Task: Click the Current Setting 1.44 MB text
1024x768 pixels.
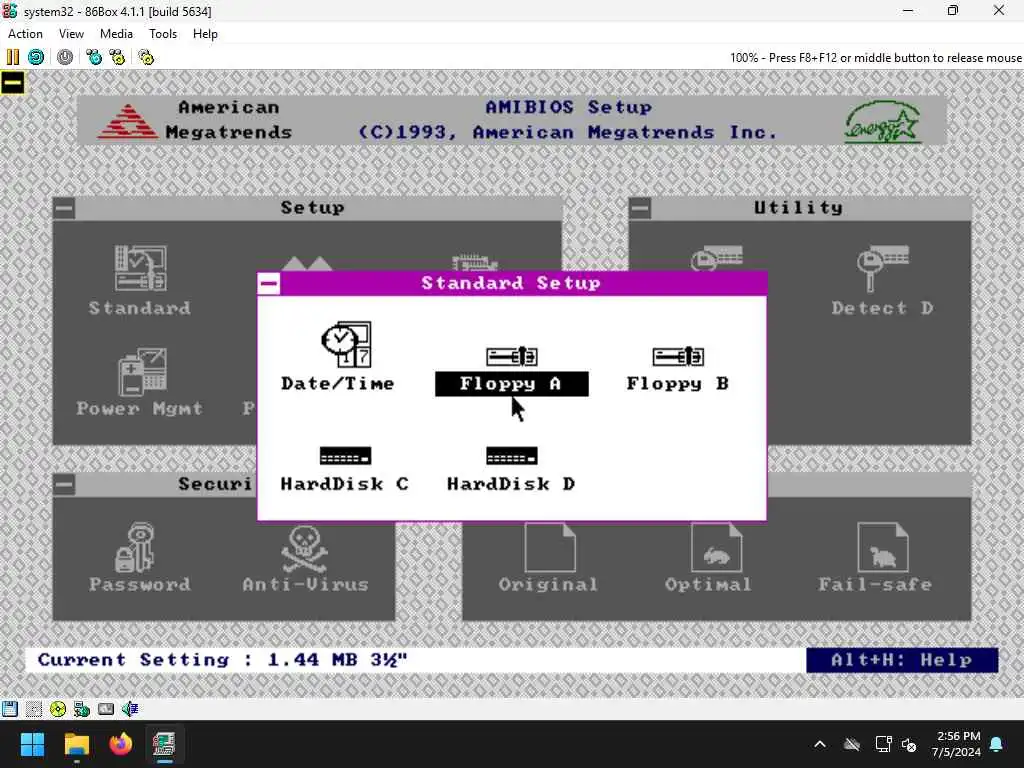Action: click(x=223, y=660)
